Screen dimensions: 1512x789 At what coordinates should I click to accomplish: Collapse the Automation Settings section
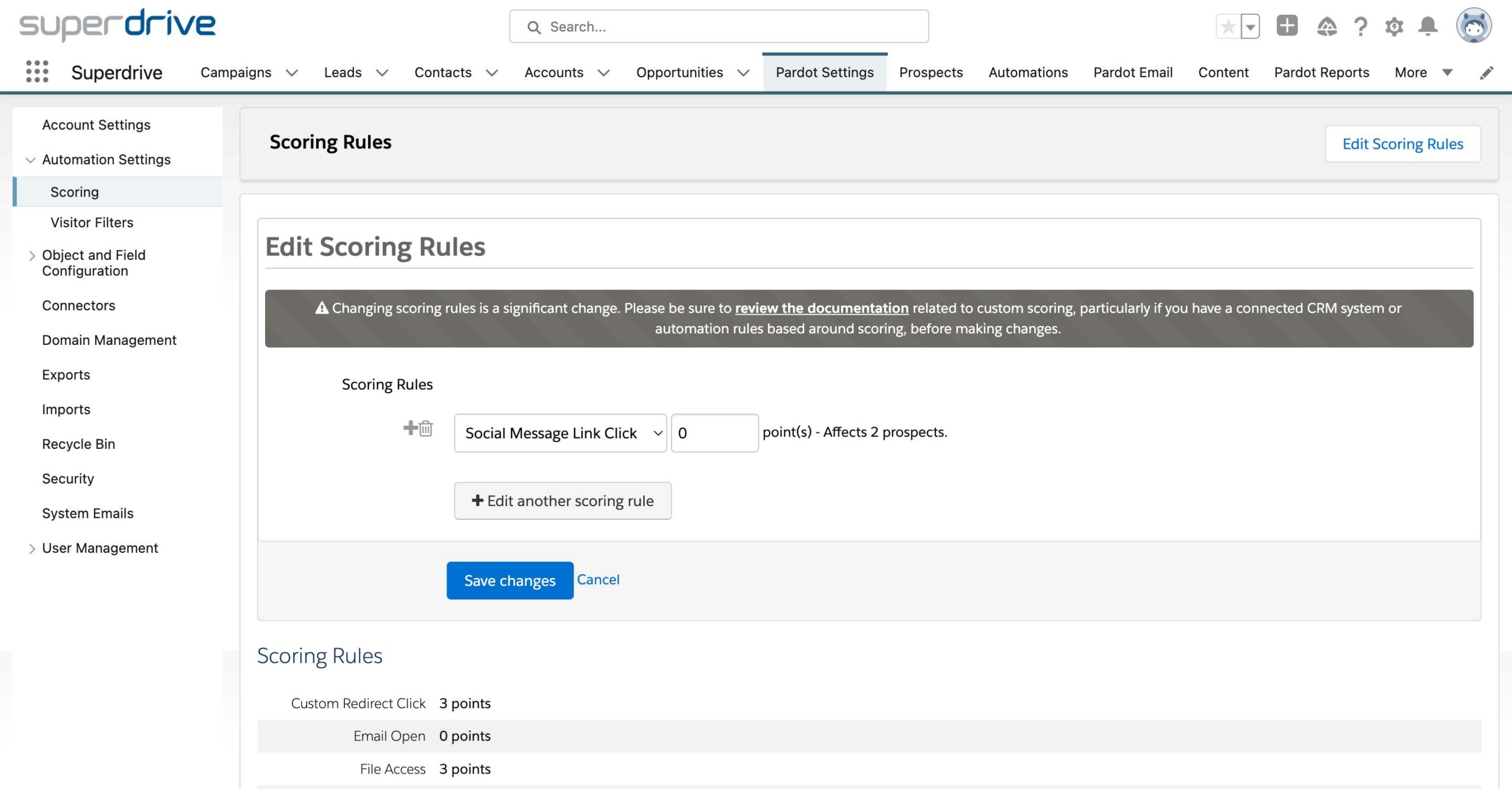point(31,160)
